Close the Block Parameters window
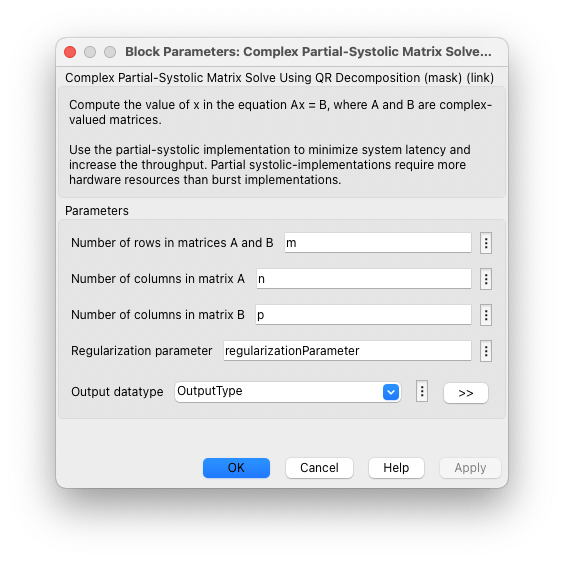564x562 pixels. coord(70,52)
